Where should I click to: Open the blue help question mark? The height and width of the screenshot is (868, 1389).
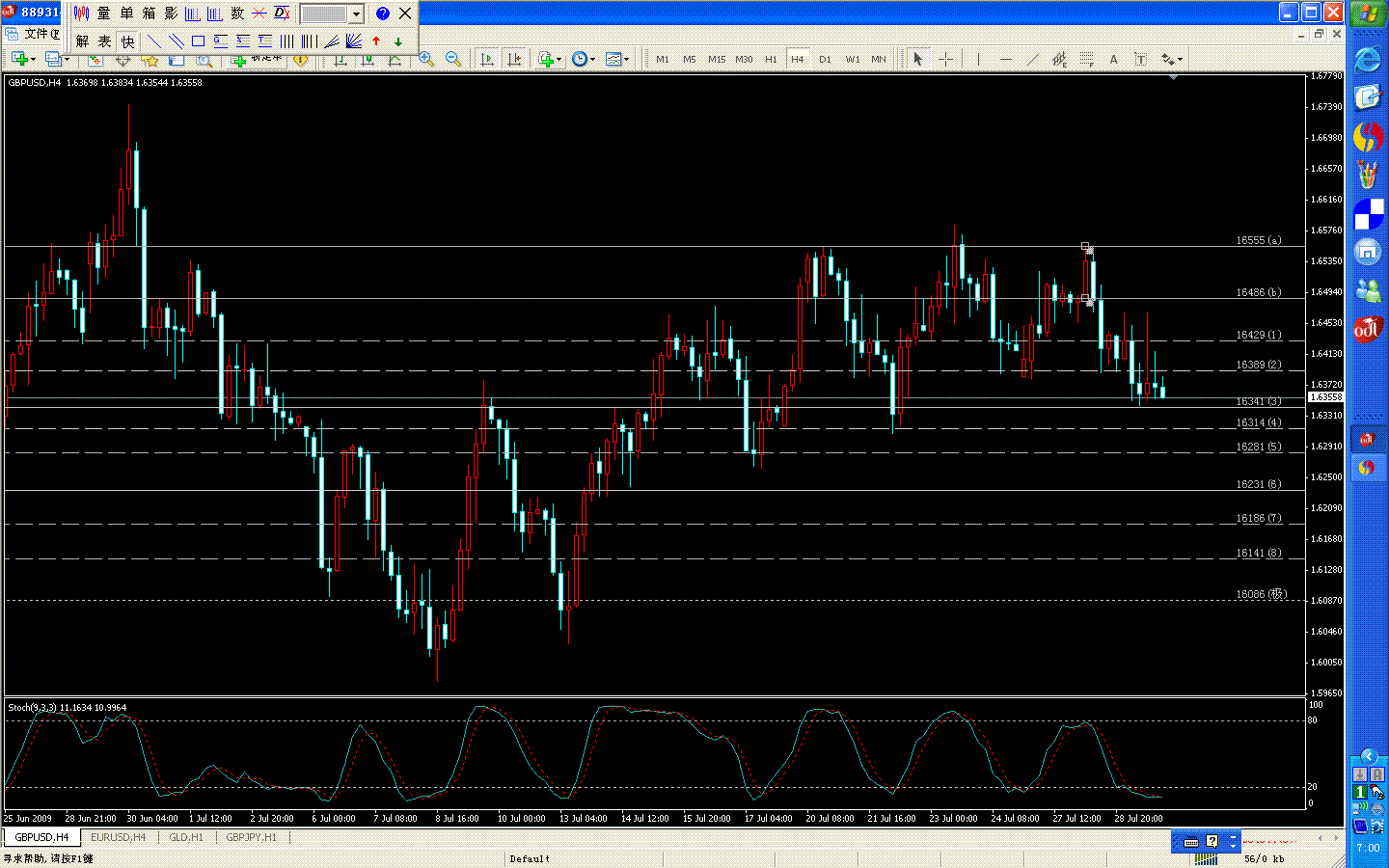tap(383, 14)
